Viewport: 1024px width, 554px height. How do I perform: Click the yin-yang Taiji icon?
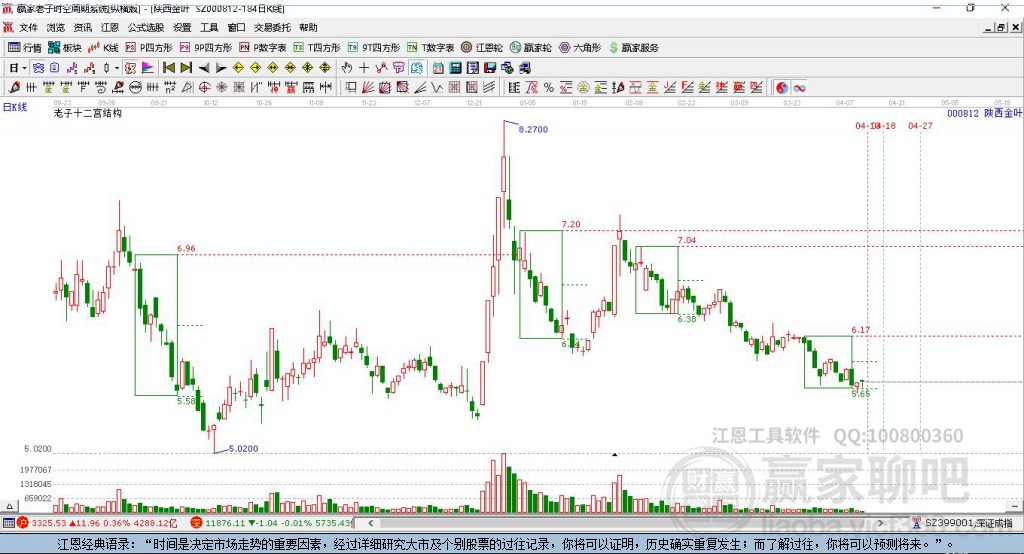781,88
